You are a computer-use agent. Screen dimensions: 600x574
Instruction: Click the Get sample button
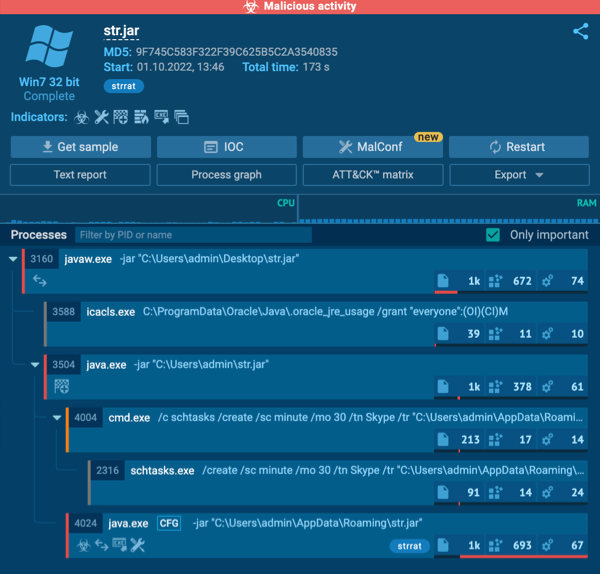(80, 147)
